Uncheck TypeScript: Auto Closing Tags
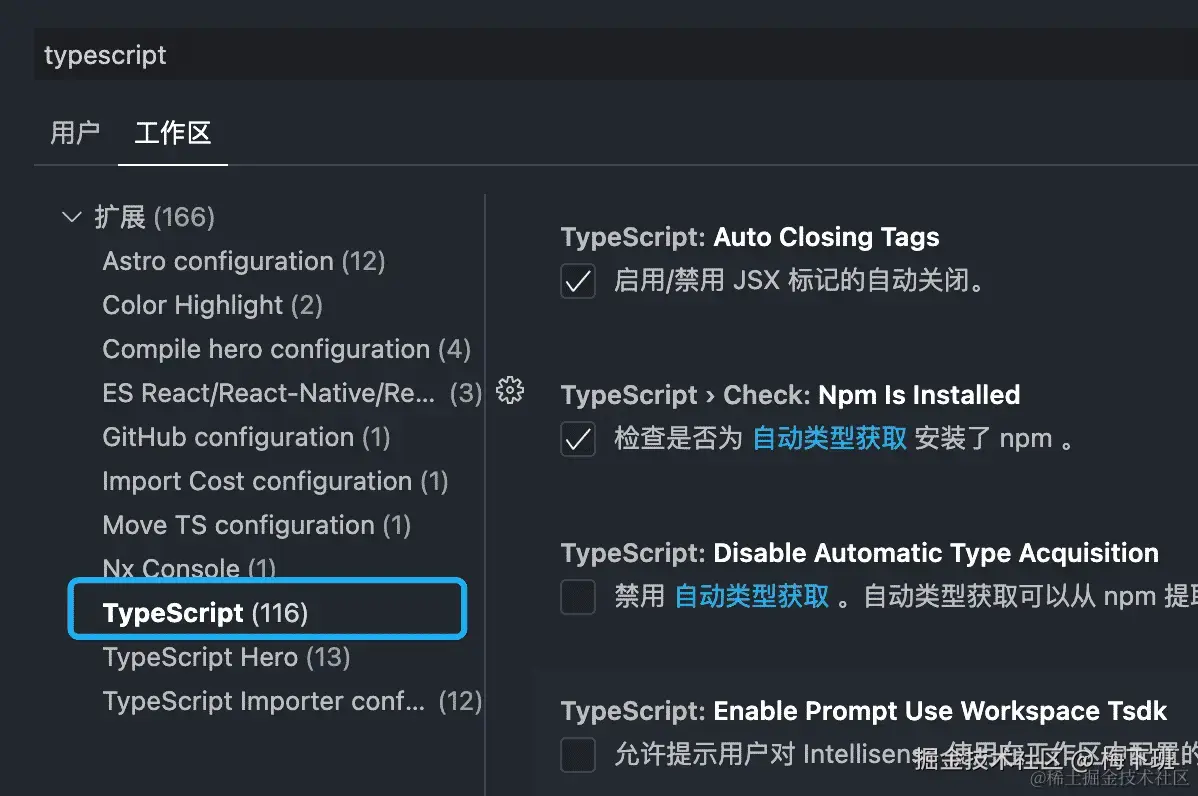The image size is (1198, 796). click(x=578, y=281)
